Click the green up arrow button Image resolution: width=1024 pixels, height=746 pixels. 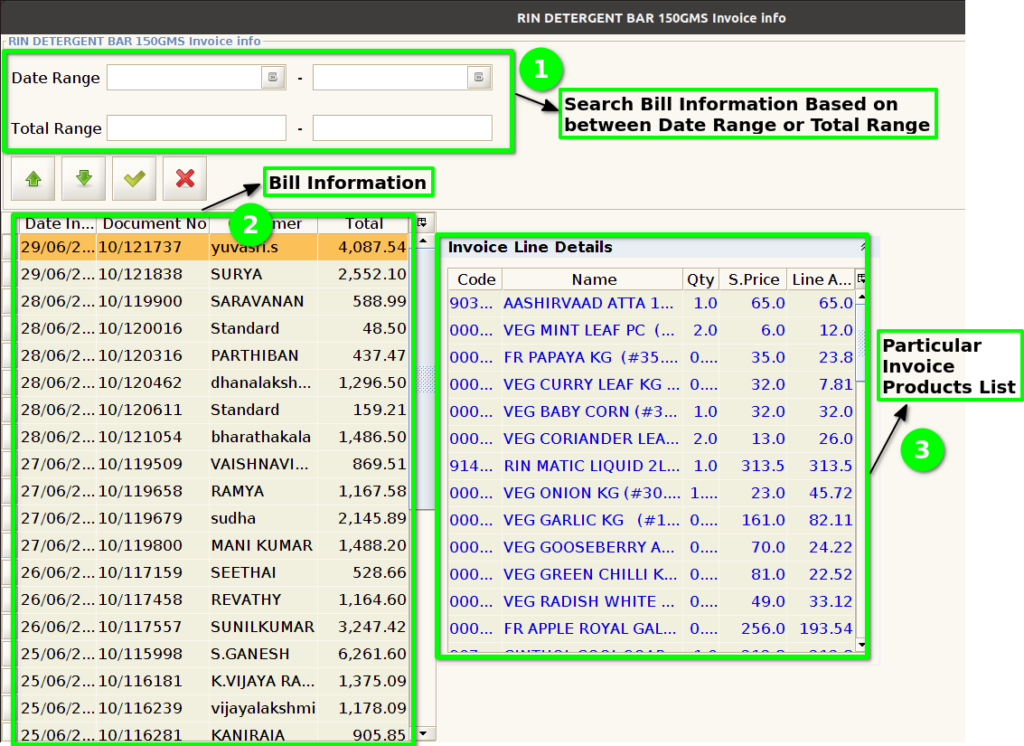tap(33, 178)
